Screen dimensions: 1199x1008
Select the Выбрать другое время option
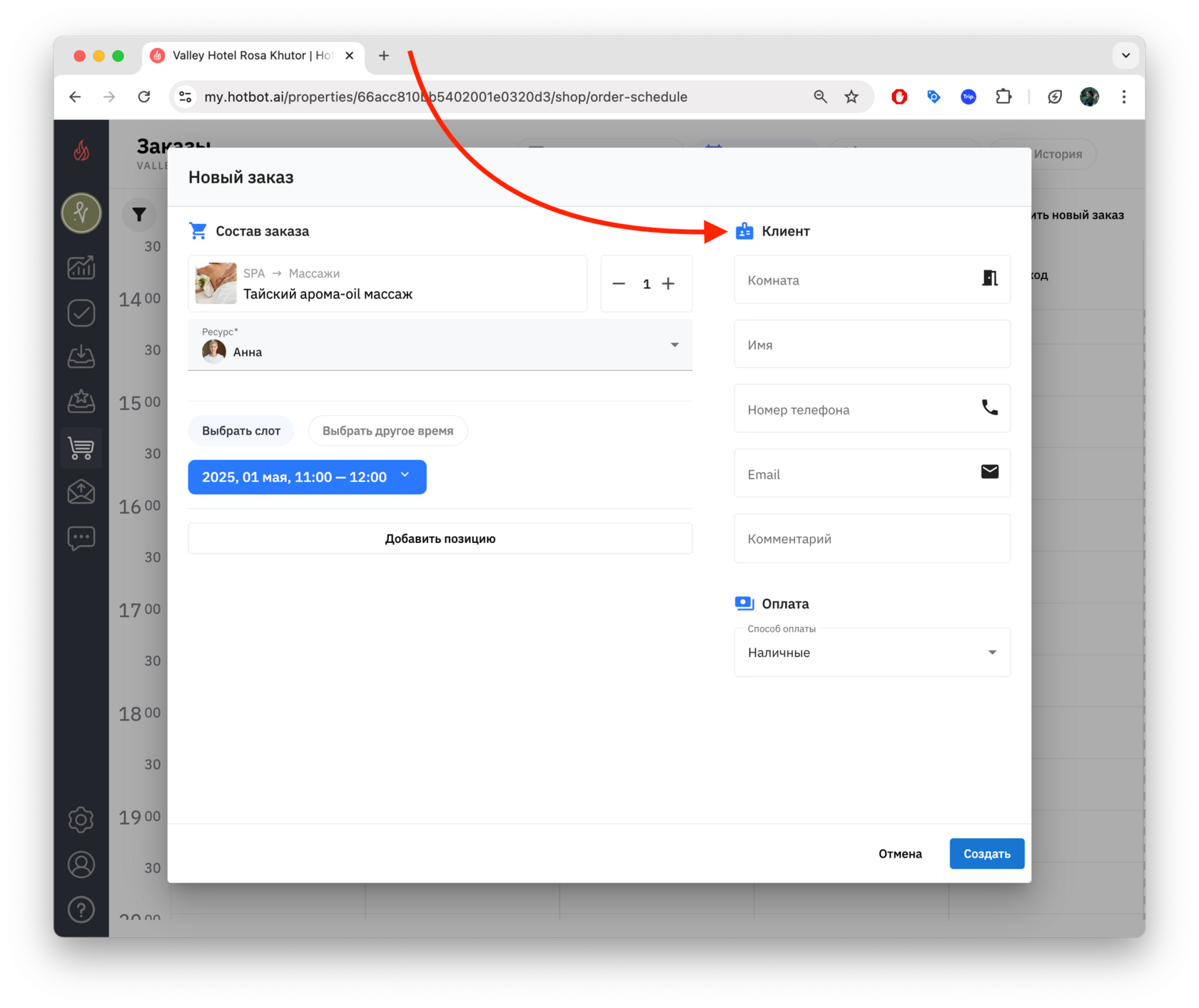click(388, 431)
